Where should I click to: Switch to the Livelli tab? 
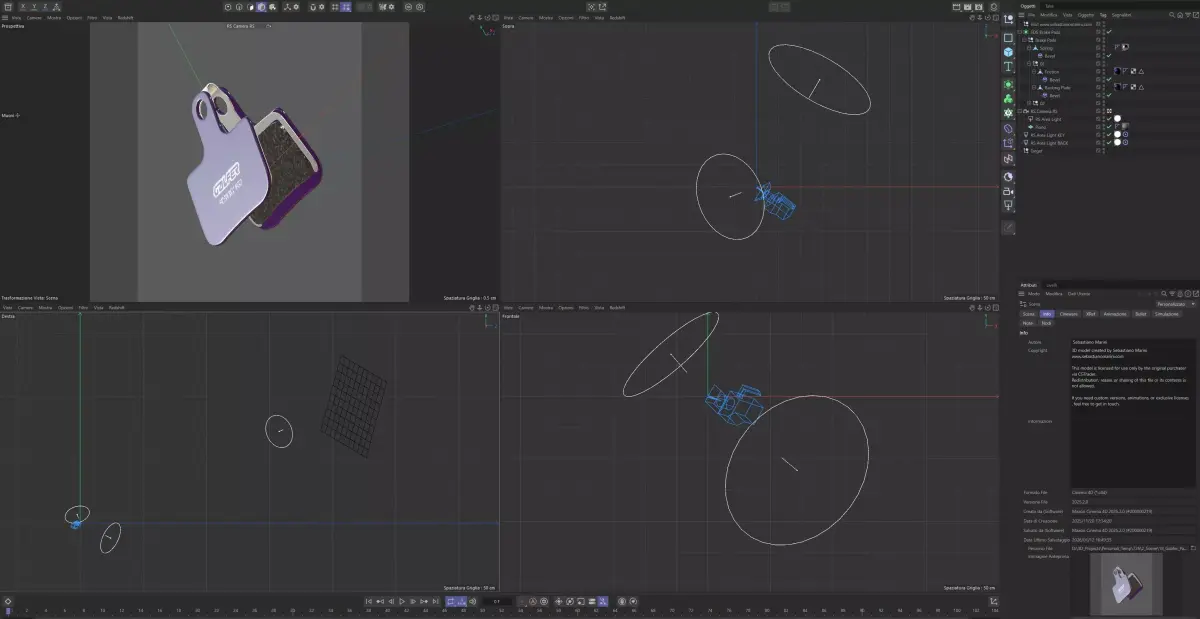[1052, 285]
